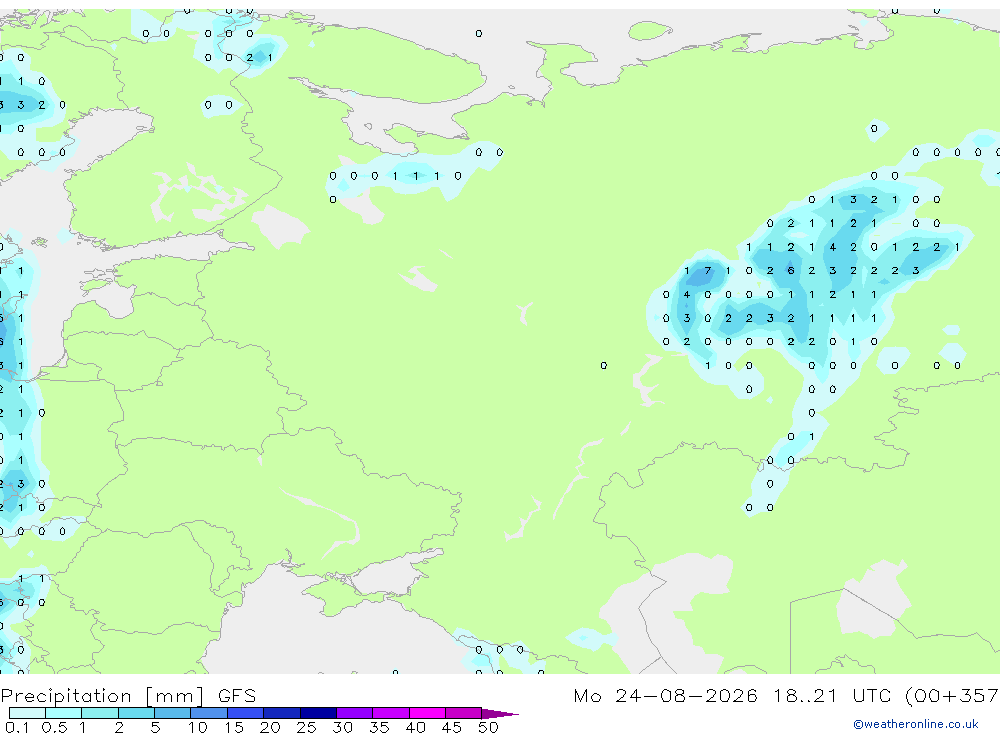Select the palest 0.1–0.5 mm legend swatch
The height and width of the screenshot is (733, 1000).
click(x=27, y=713)
